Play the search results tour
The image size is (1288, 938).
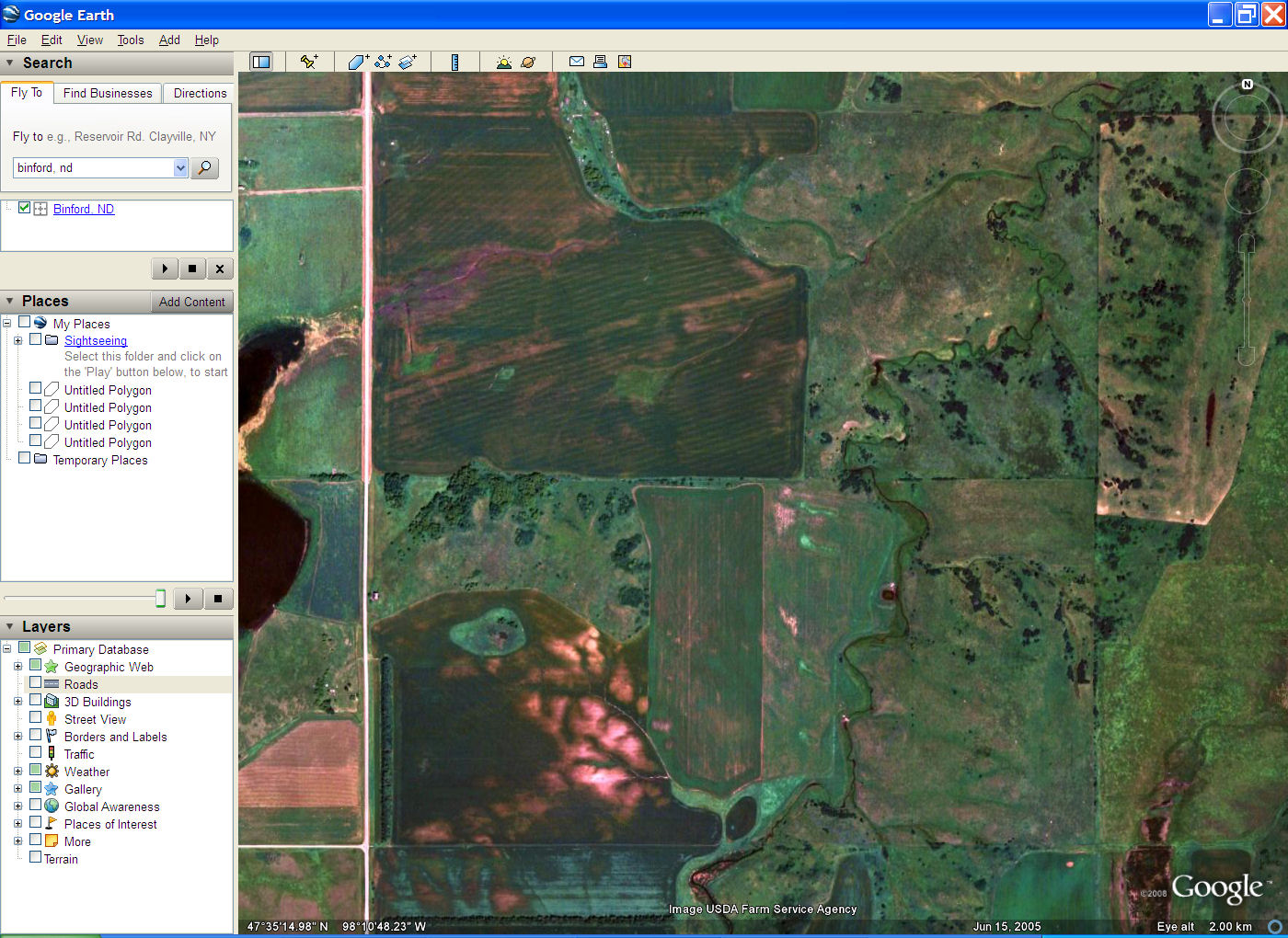[165, 269]
